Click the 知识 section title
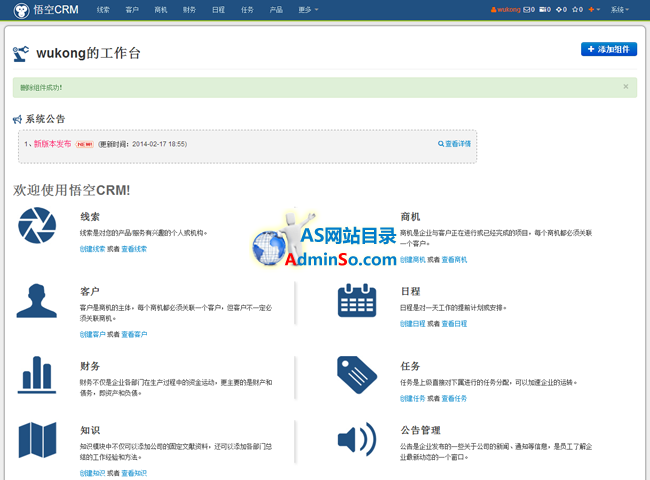The image size is (650, 480). click(x=90, y=430)
